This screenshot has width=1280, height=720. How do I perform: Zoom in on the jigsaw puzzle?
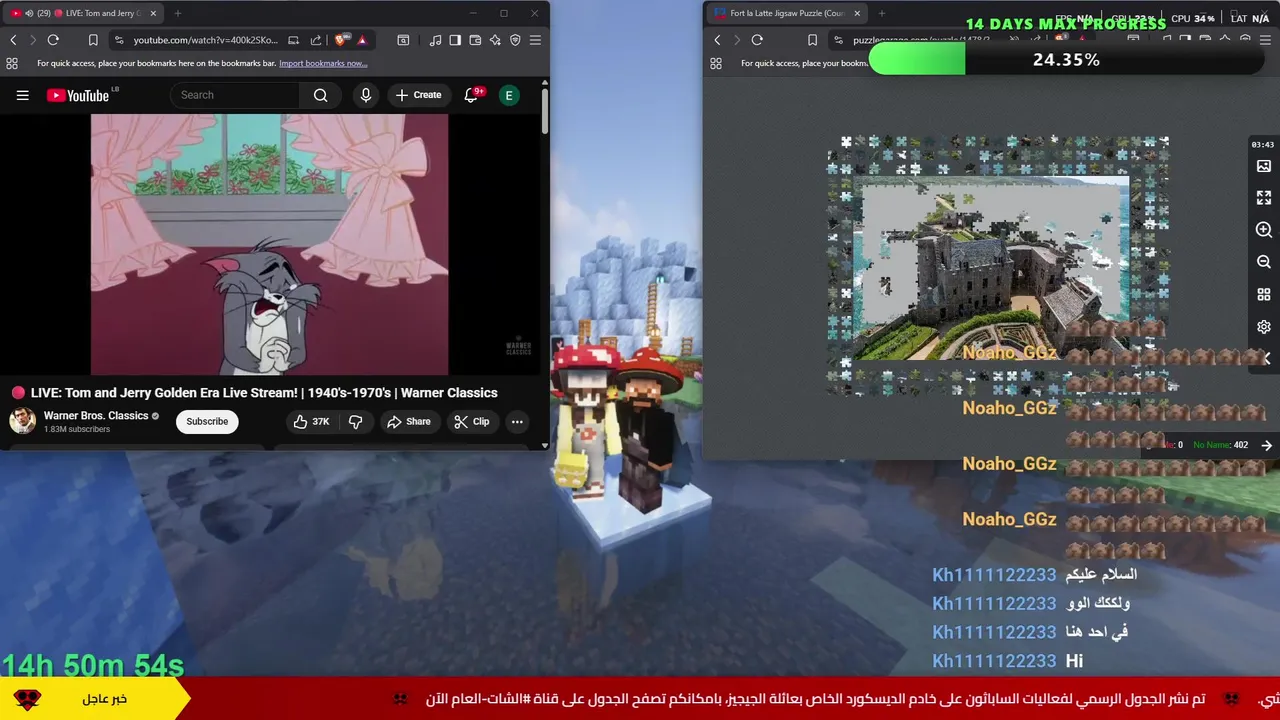point(1264,230)
